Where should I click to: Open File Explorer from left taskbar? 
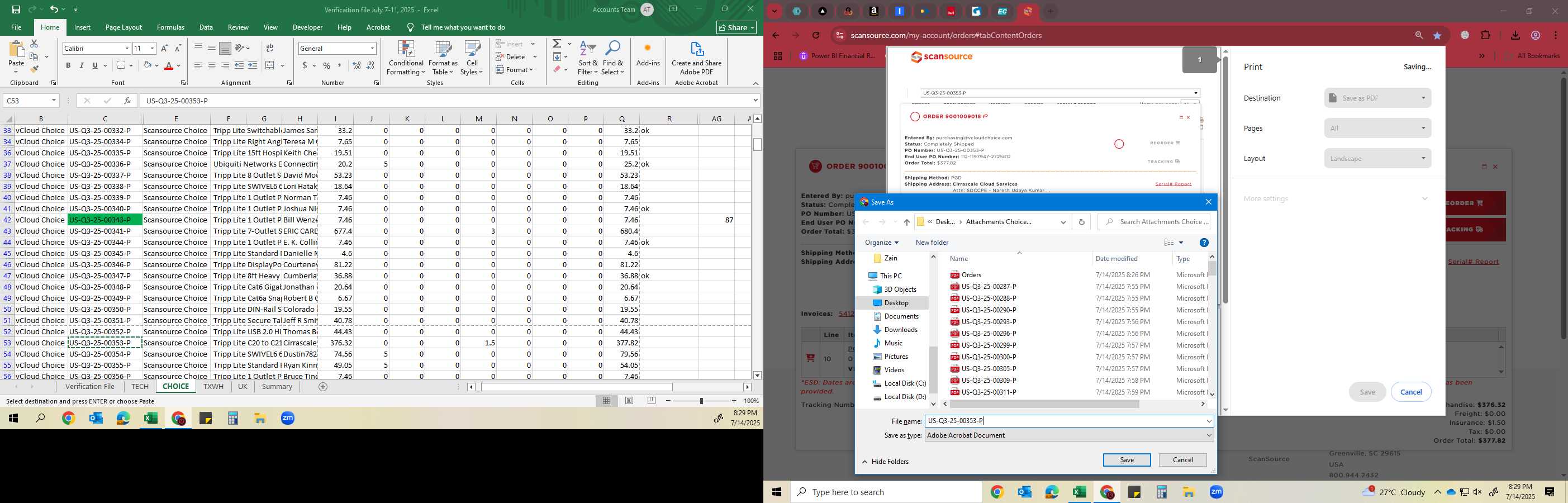click(x=260, y=419)
